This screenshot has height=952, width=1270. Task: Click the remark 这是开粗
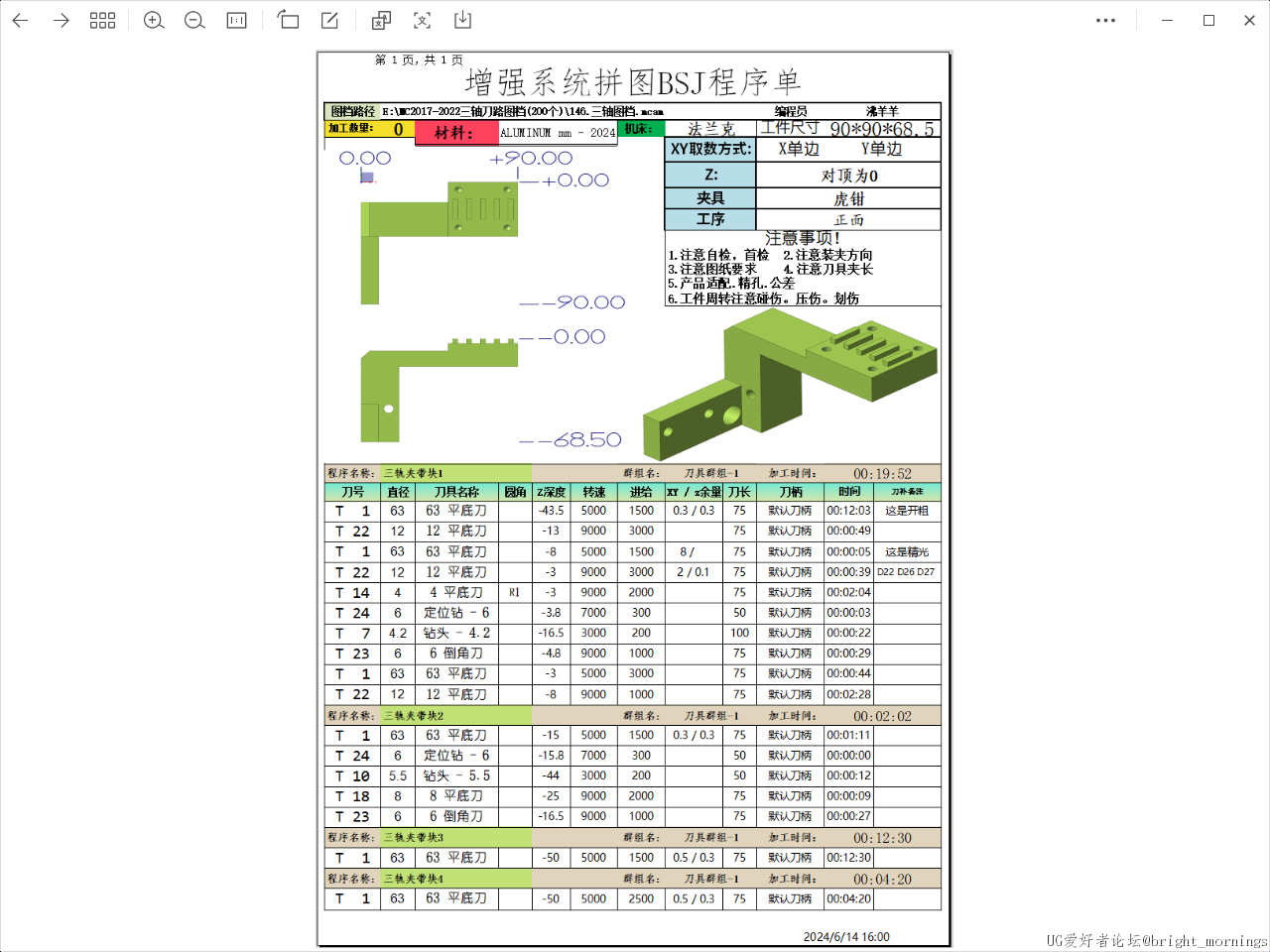tap(907, 511)
